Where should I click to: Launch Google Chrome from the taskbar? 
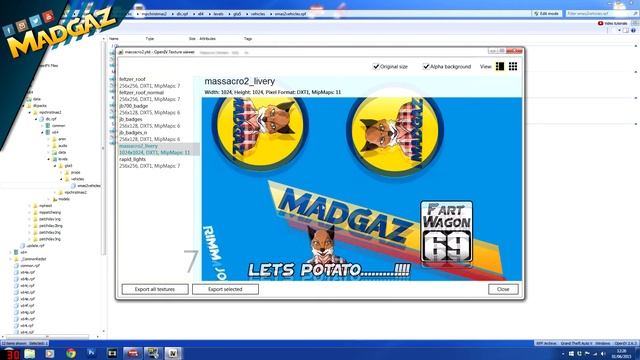point(71,353)
